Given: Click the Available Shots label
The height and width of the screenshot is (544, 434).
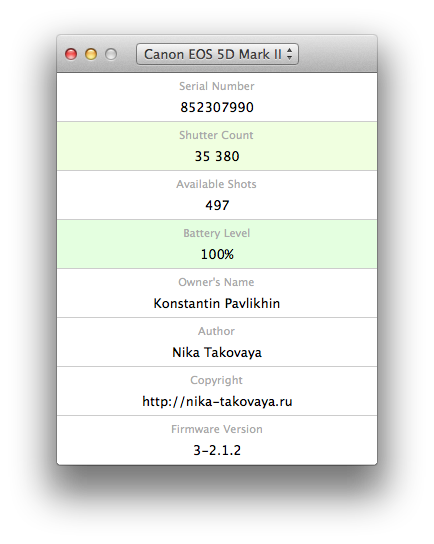Looking at the screenshot, I should [216, 184].
